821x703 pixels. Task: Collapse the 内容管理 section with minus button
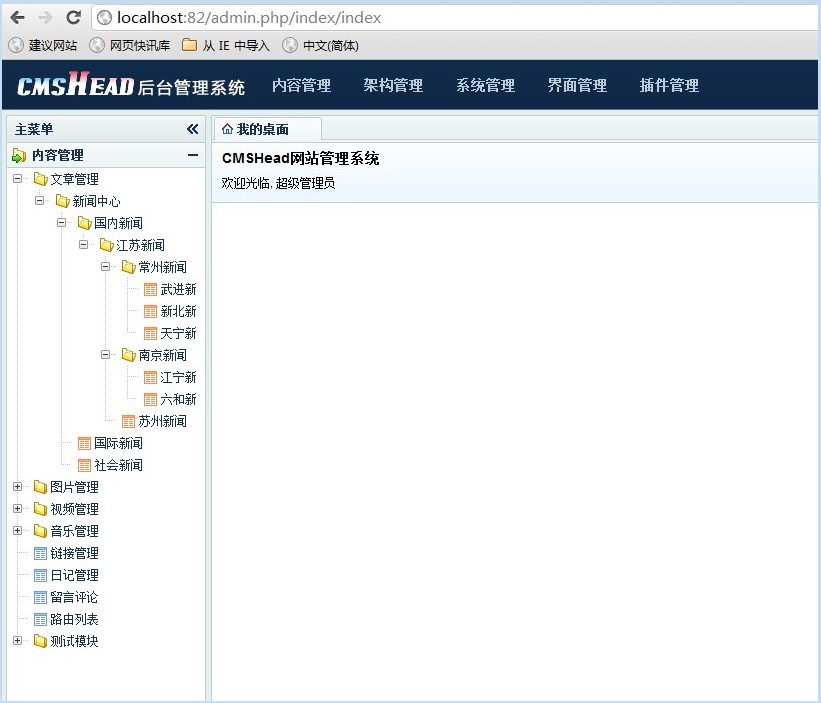point(192,155)
